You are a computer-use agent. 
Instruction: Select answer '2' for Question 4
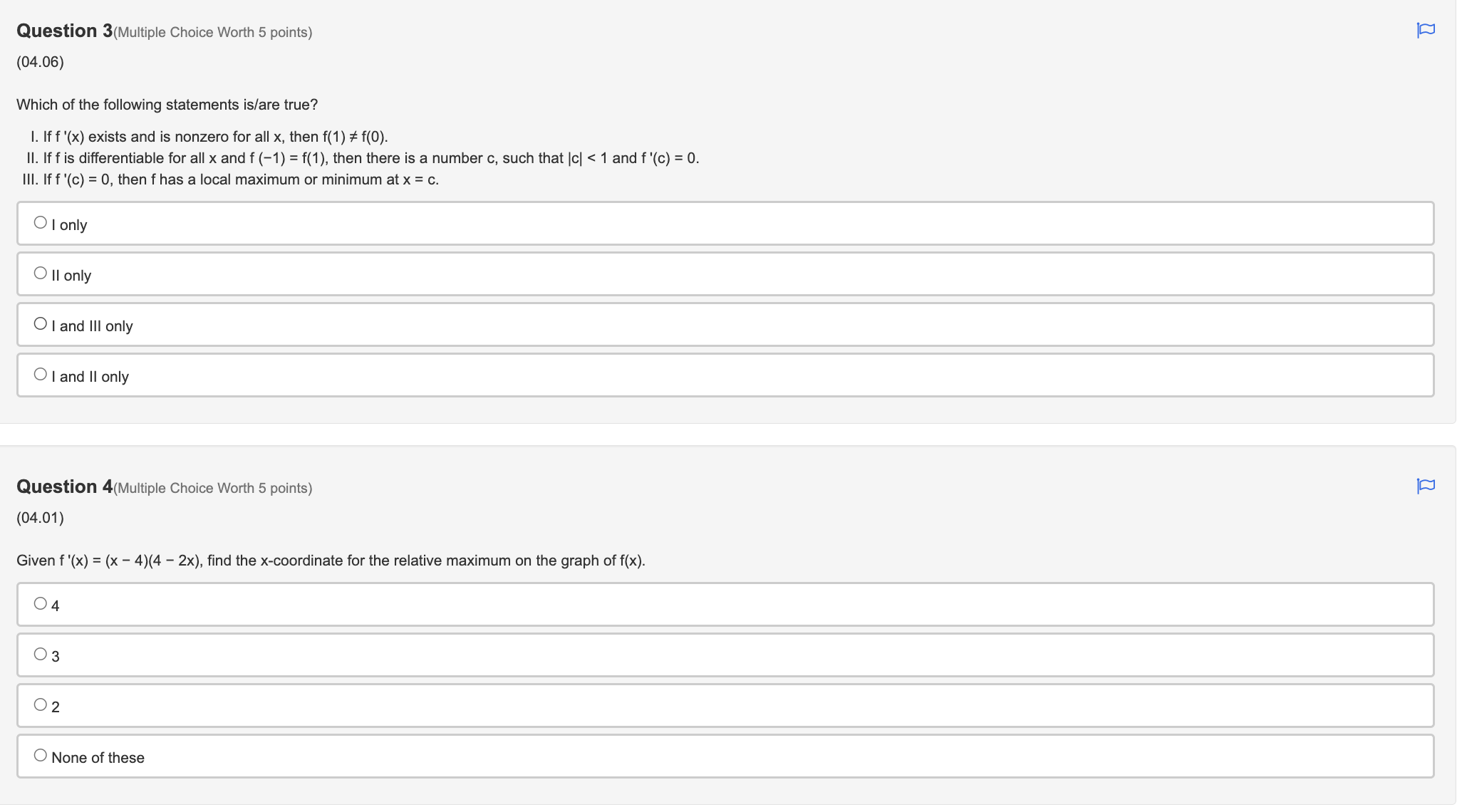point(41,703)
